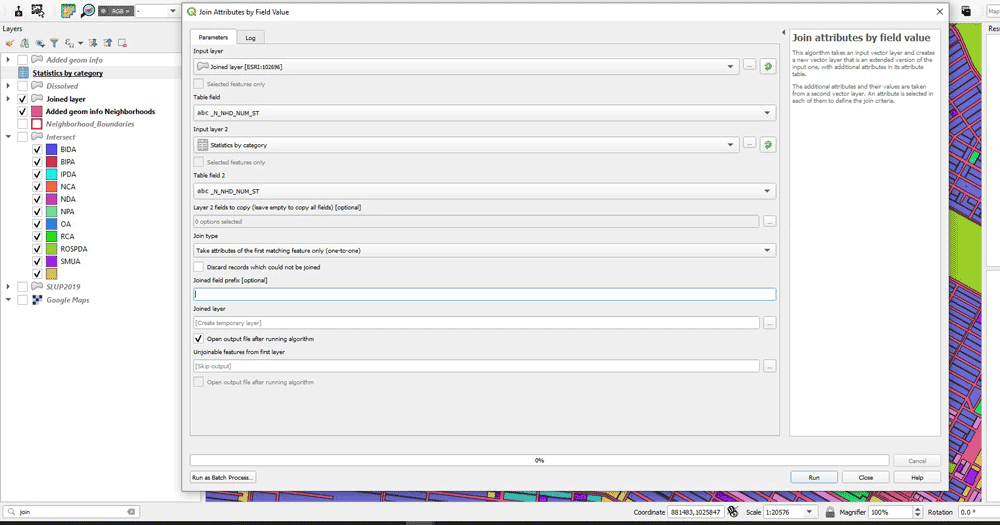1000x525 pixels.
Task: Click the Unjoinable features Skip output field
Action: (476, 366)
